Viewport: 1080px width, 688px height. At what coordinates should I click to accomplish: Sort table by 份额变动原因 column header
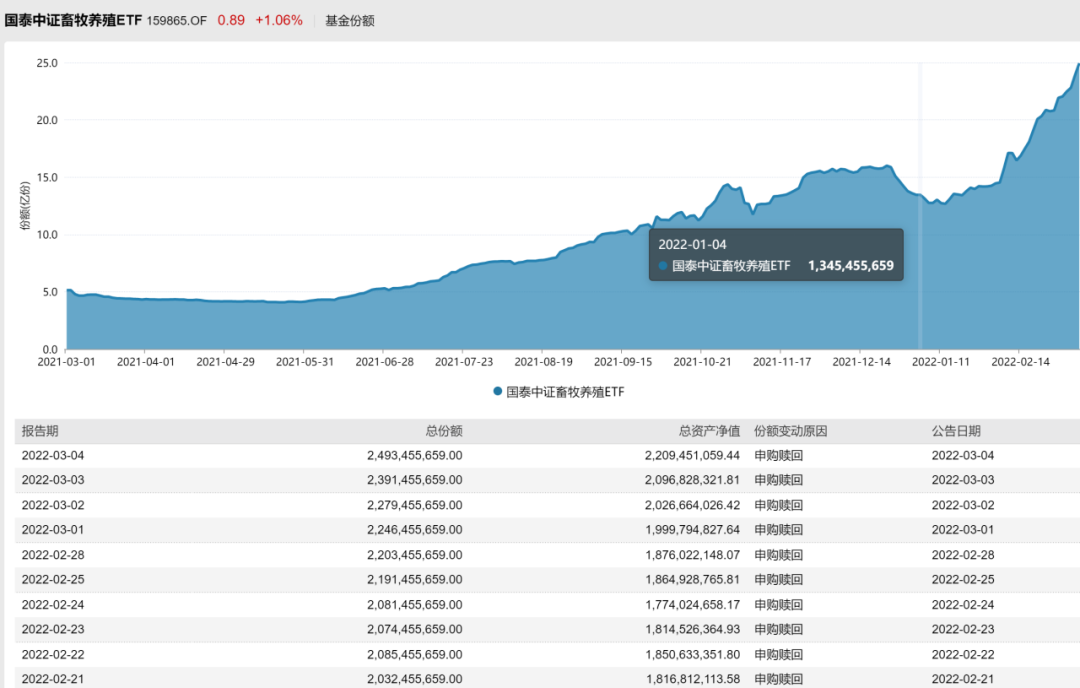(x=791, y=431)
